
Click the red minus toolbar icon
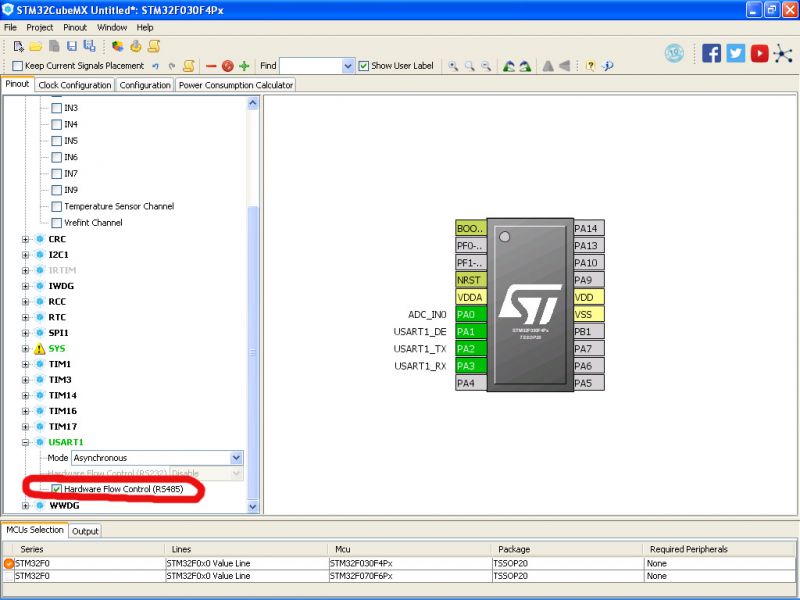[211, 66]
